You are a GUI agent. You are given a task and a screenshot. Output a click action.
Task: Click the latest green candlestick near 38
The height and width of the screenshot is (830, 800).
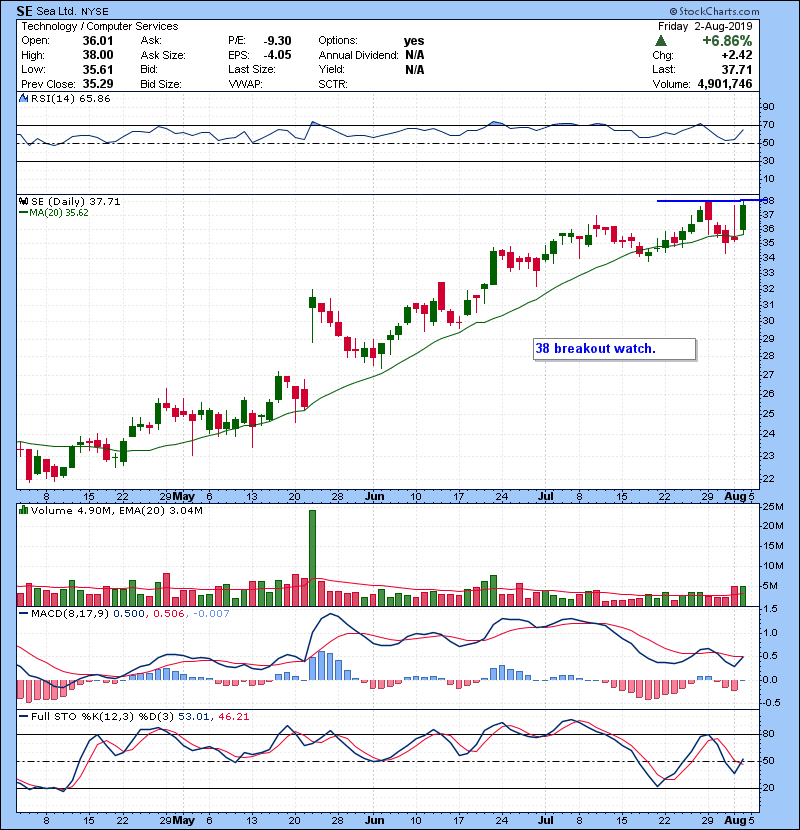(x=743, y=217)
